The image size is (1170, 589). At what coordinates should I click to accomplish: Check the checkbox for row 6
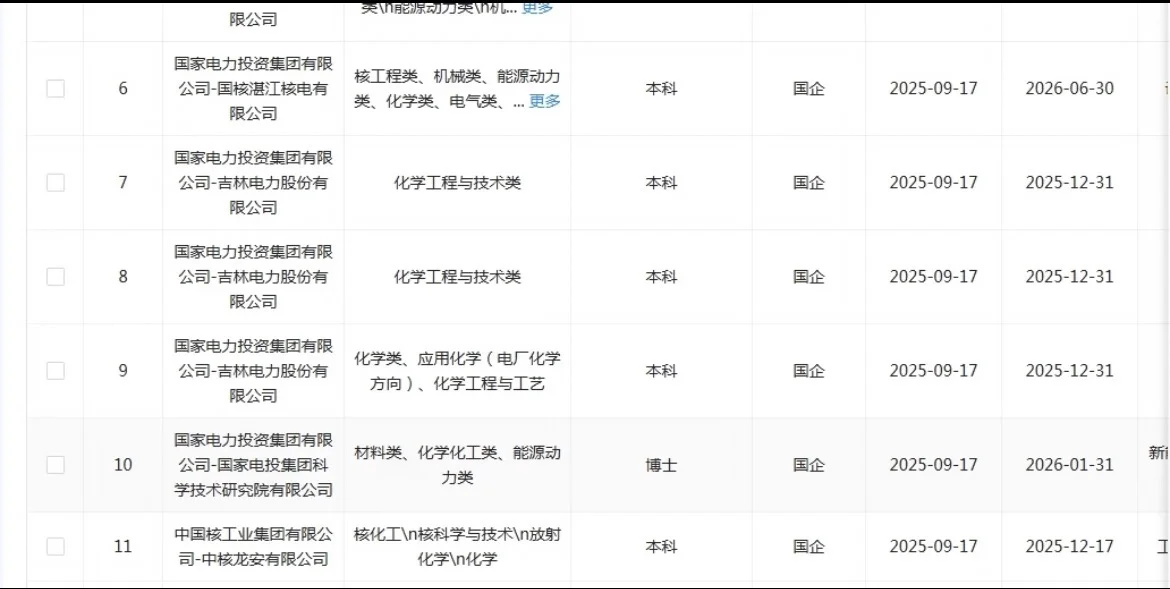tap(55, 88)
